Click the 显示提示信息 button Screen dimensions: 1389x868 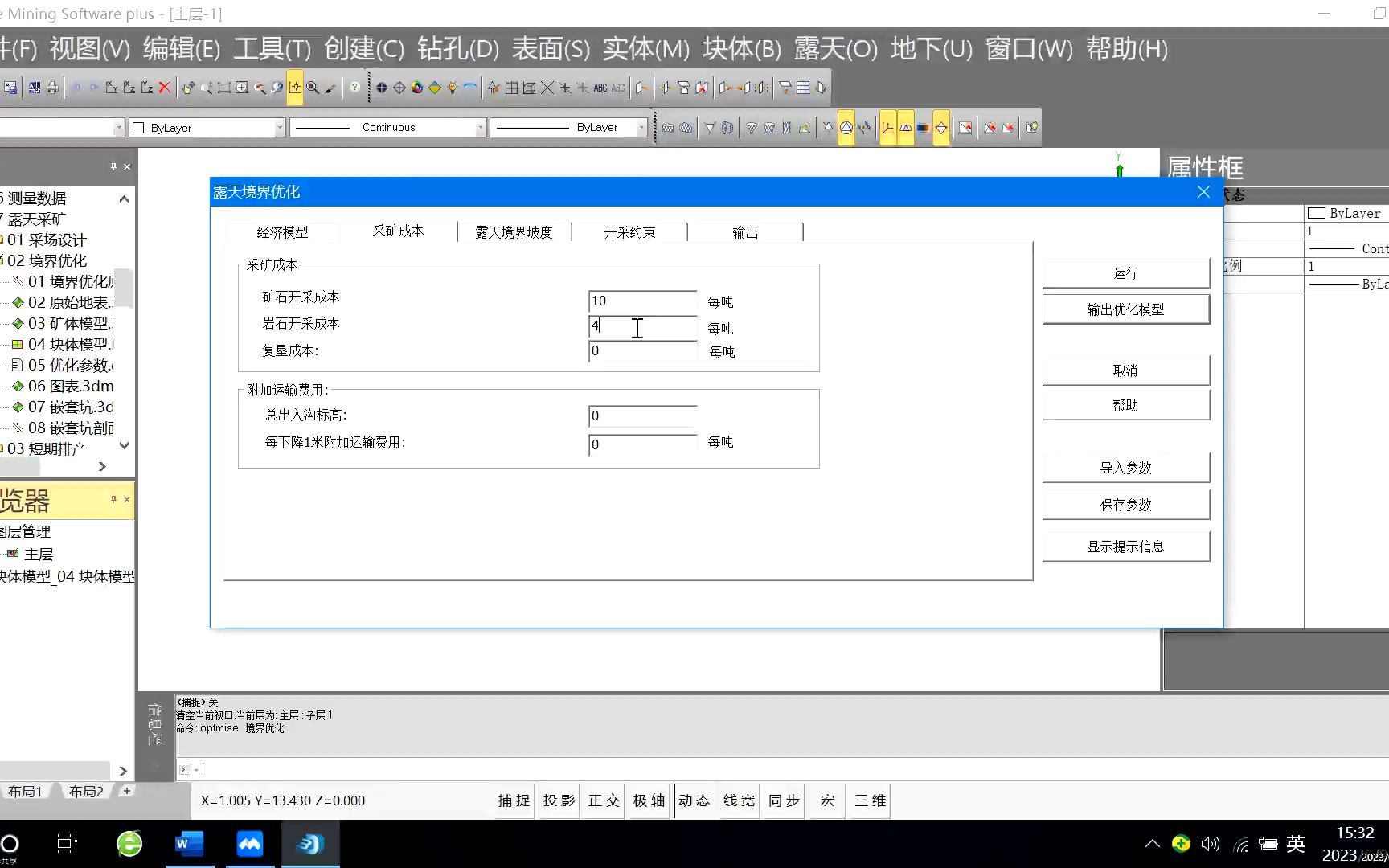1125,547
